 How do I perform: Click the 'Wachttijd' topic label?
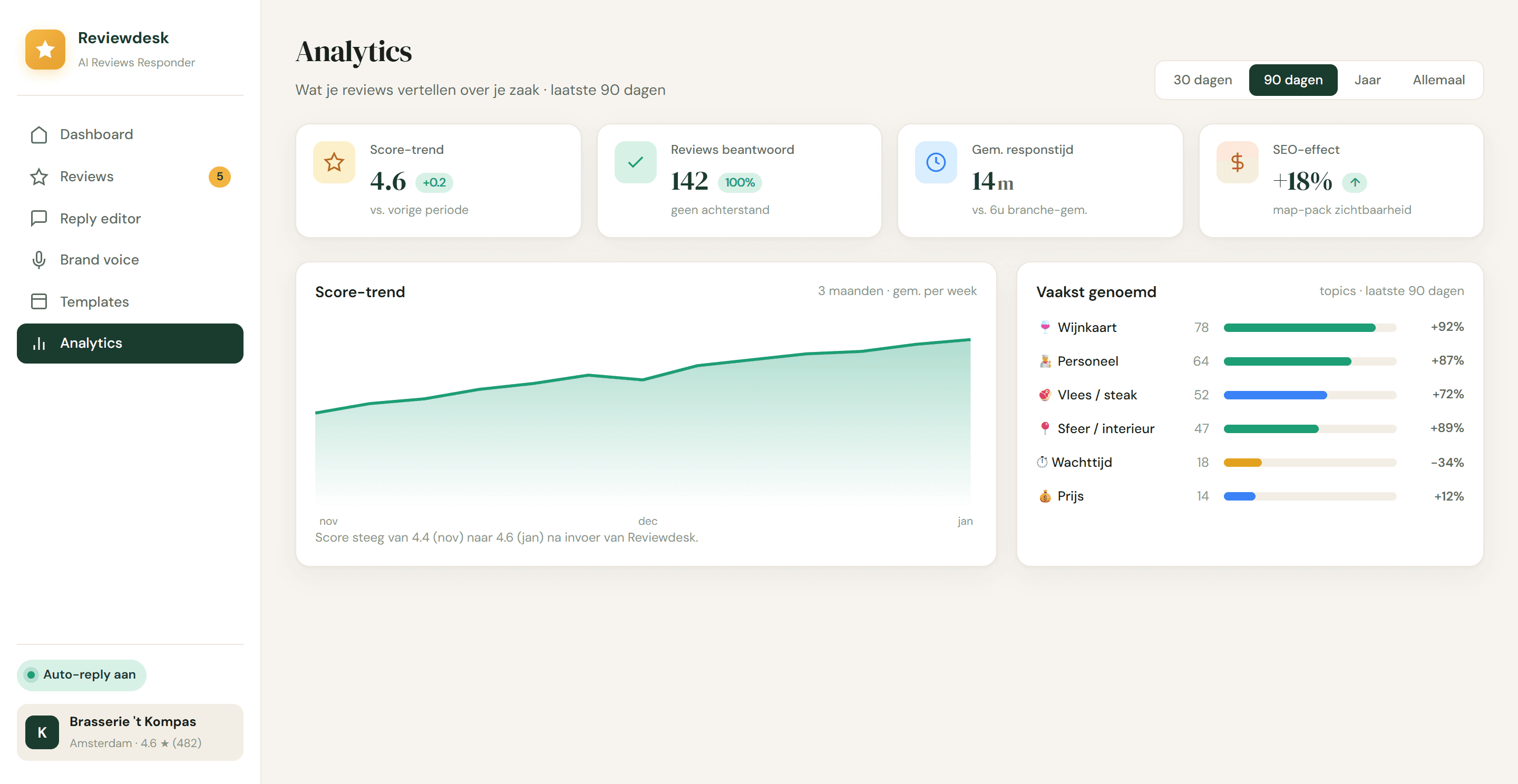(x=1082, y=463)
